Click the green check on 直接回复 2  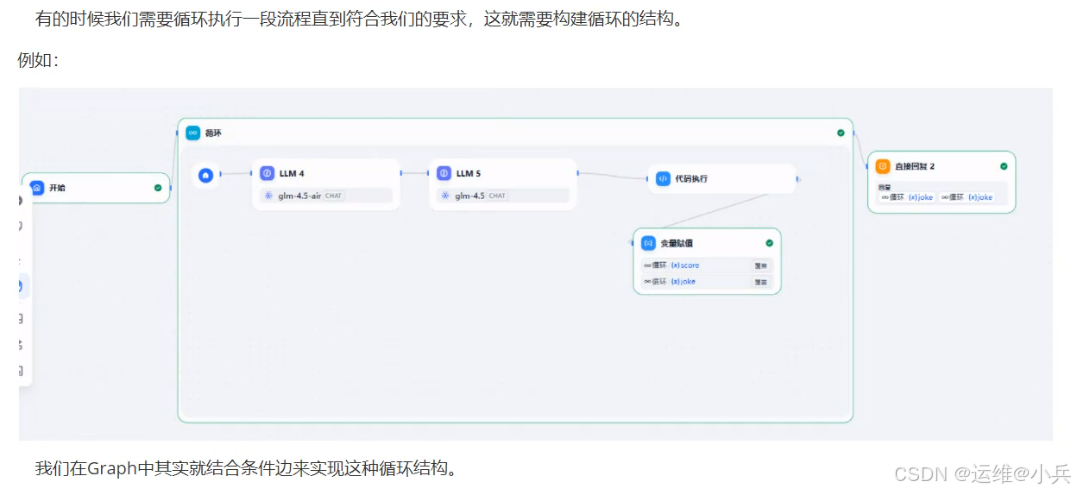point(1004,166)
